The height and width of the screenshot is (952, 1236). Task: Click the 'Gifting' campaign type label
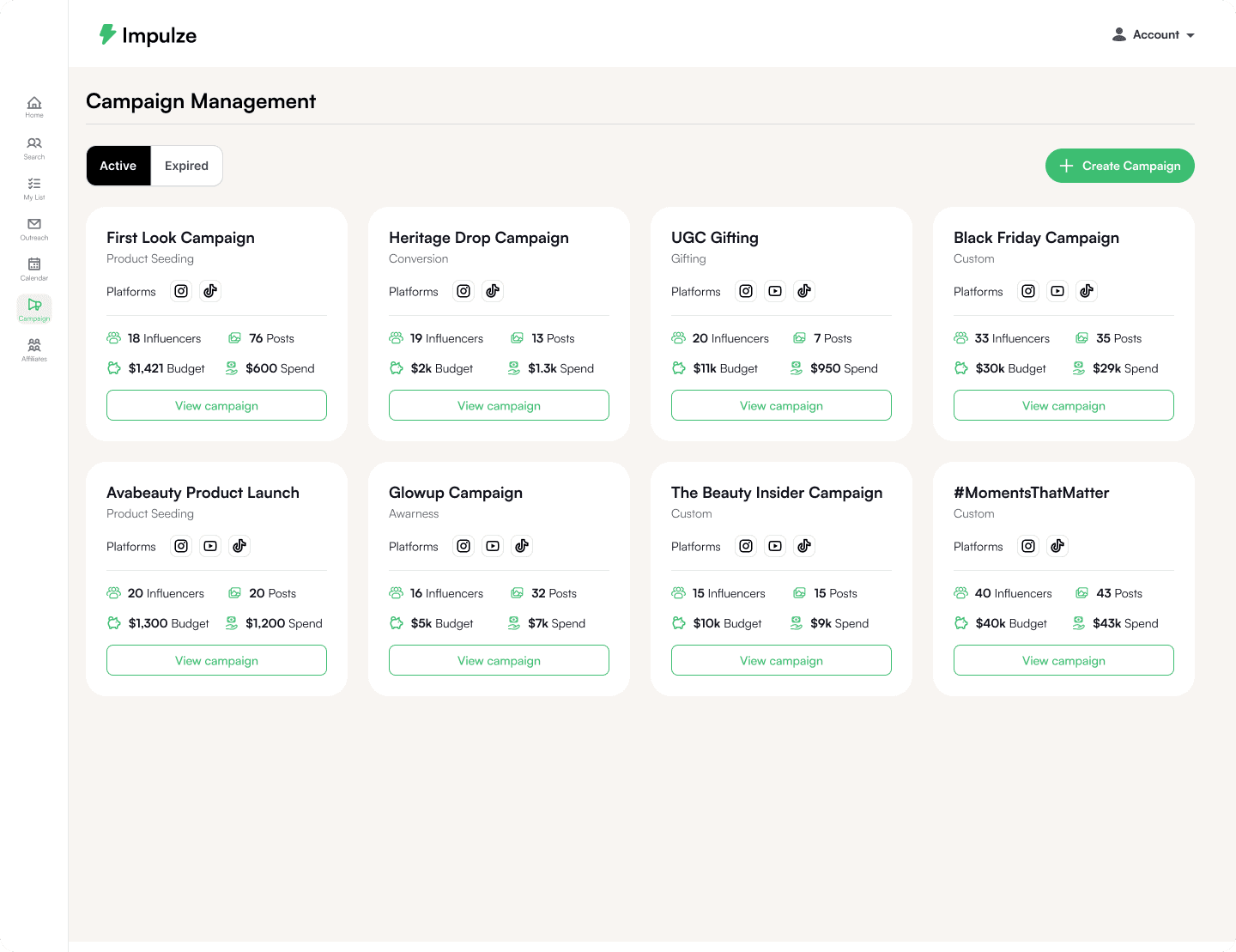(688, 258)
